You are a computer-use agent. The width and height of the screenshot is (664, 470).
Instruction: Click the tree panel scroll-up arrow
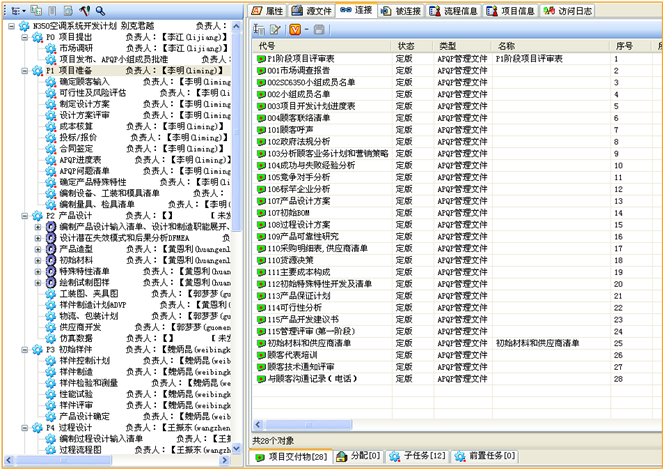click(236, 26)
